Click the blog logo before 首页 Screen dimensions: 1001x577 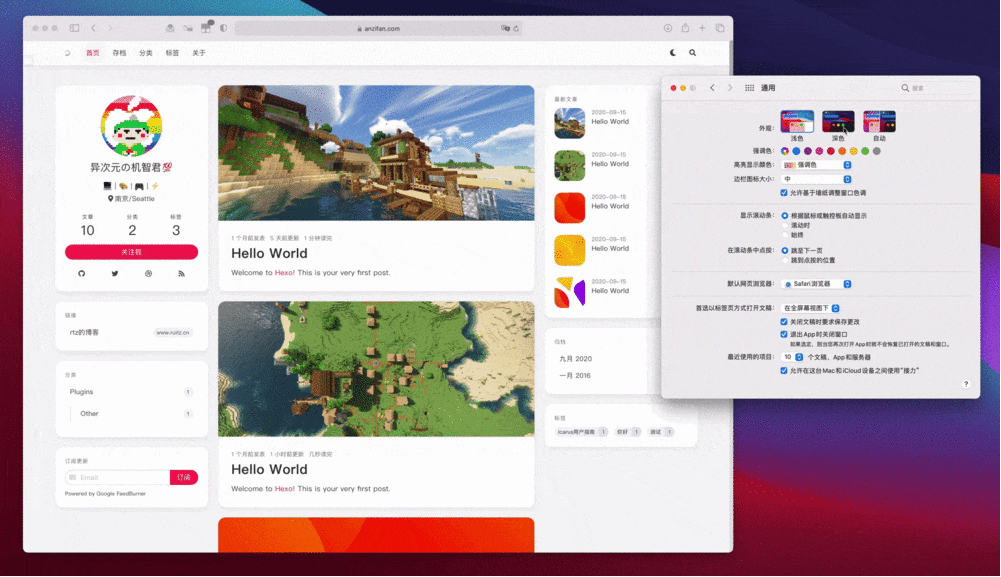(x=67, y=53)
